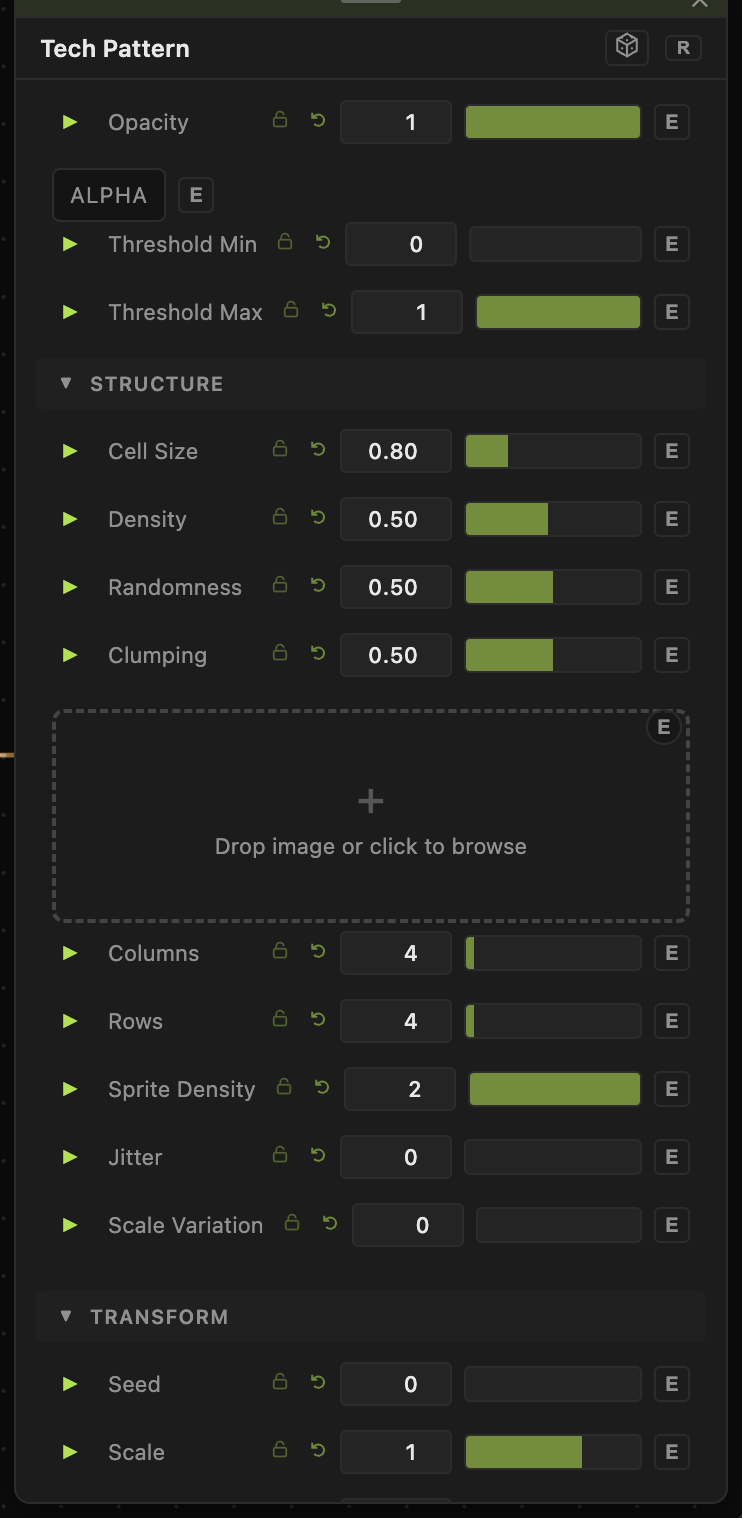Reset the Seed value
This screenshot has width=742, height=1518.
(x=318, y=1383)
